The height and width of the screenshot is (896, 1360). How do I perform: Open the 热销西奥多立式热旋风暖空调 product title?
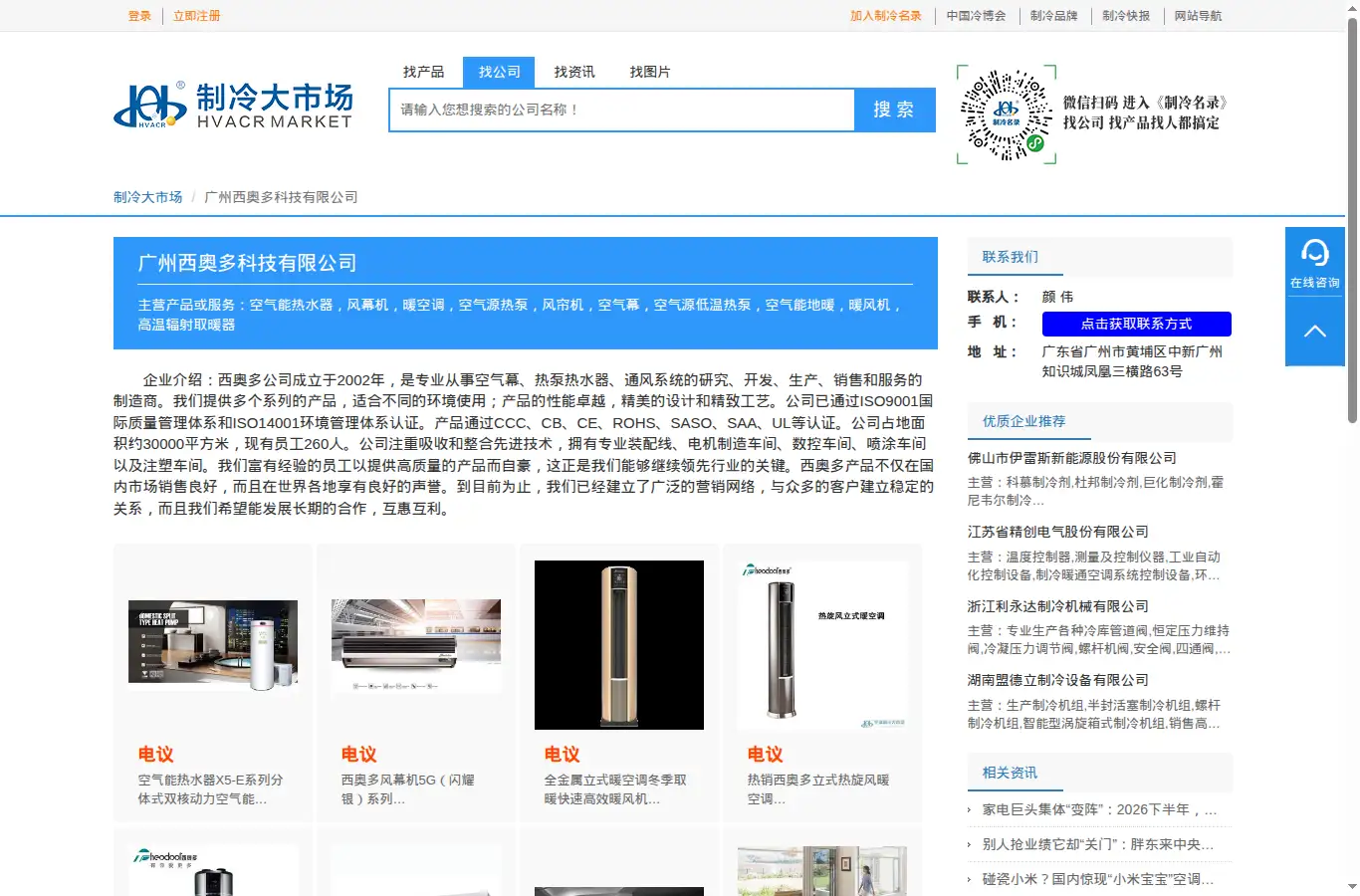818,789
